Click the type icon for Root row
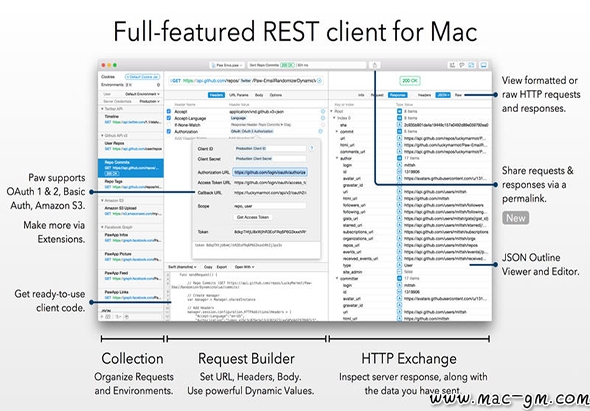Screen dimensions: 590x411 (399, 111)
